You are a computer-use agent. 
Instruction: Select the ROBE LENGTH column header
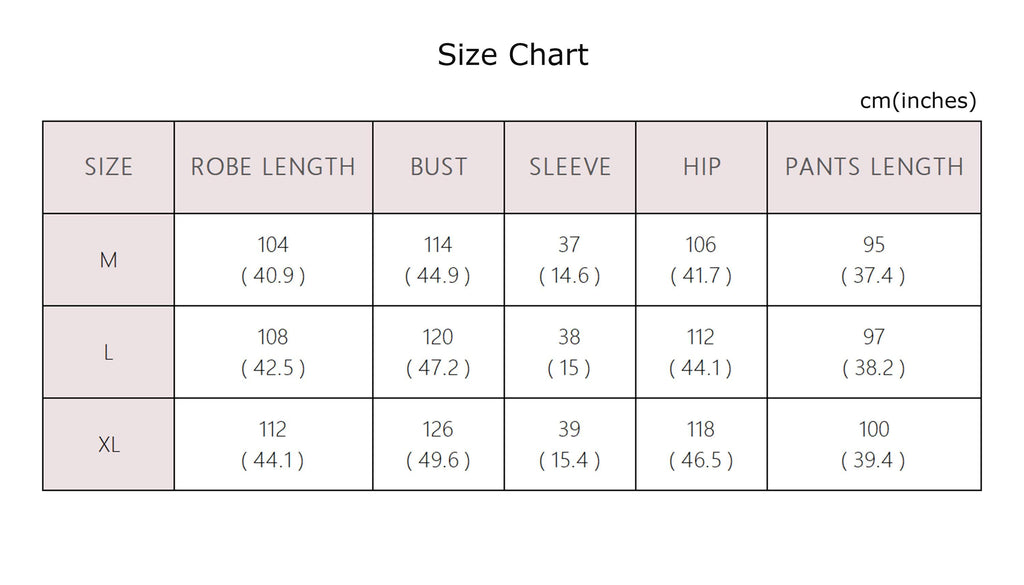(x=273, y=167)
